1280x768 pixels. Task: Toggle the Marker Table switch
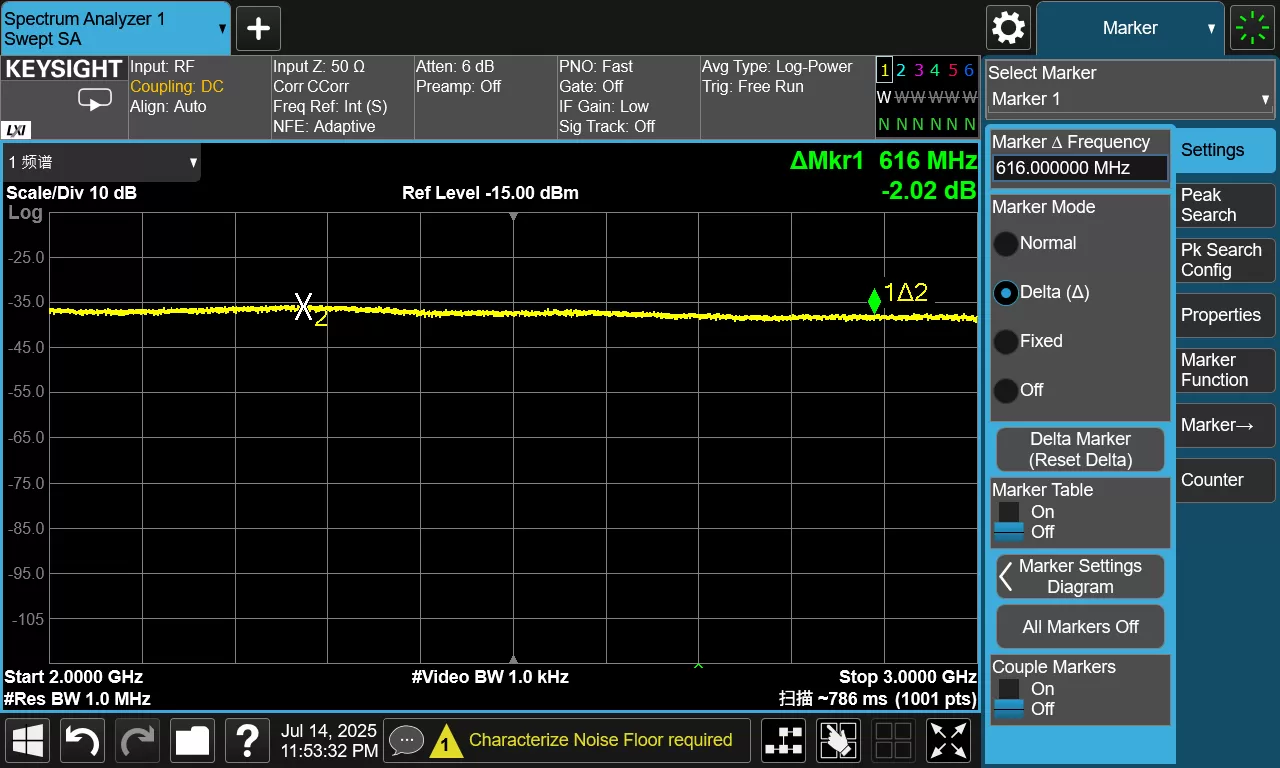pos(1009,522)
